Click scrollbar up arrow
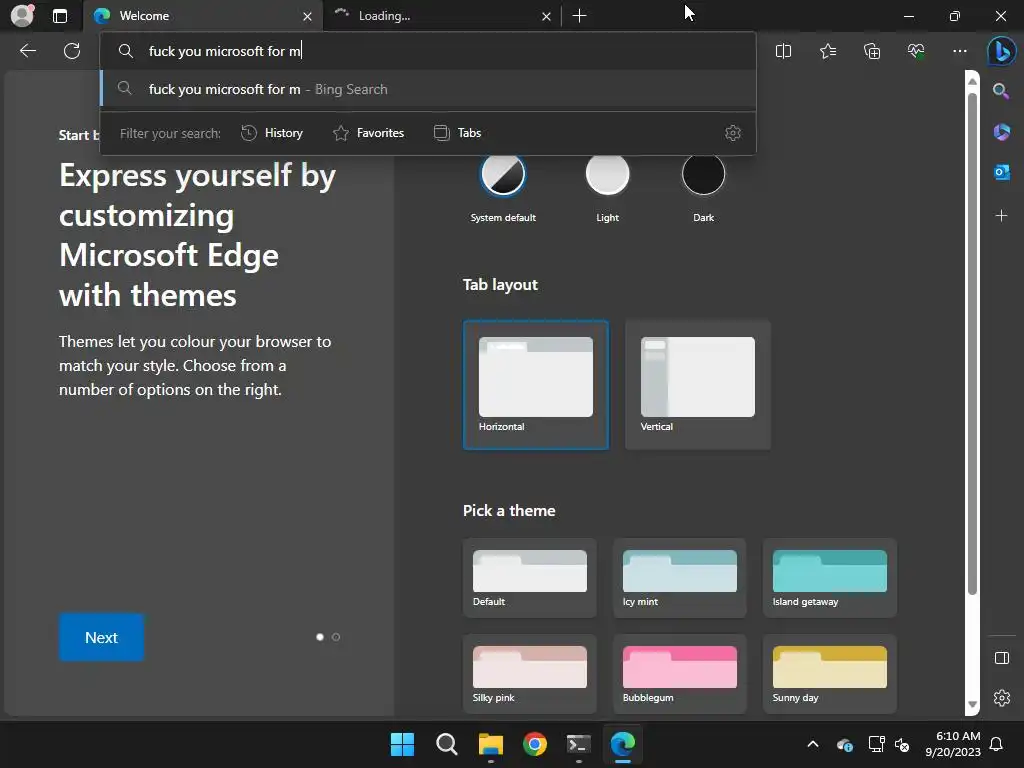 pos(972,81)
